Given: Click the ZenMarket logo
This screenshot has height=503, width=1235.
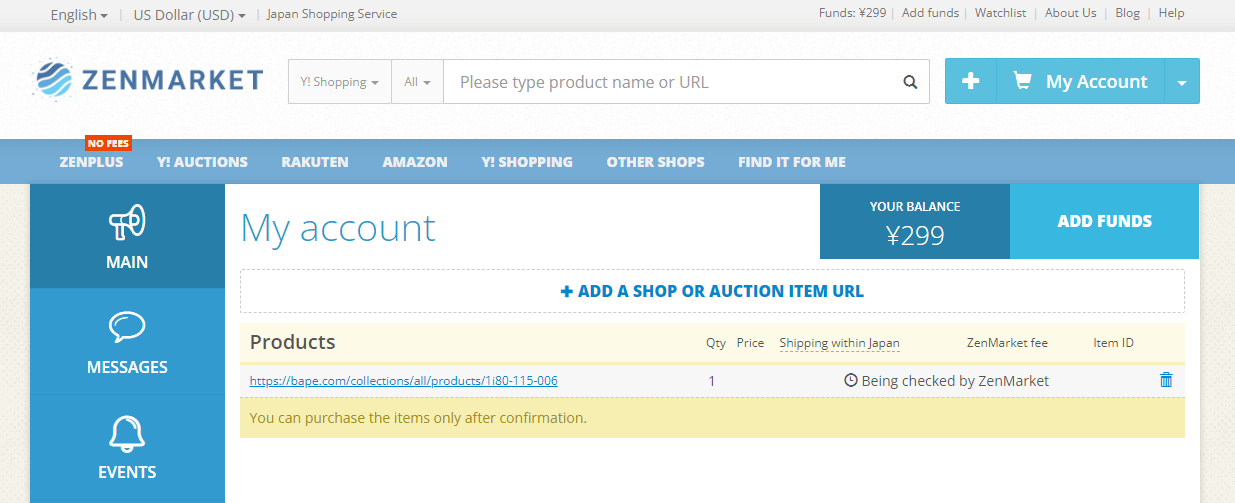Looking at the screenshot, I should 149,81.
